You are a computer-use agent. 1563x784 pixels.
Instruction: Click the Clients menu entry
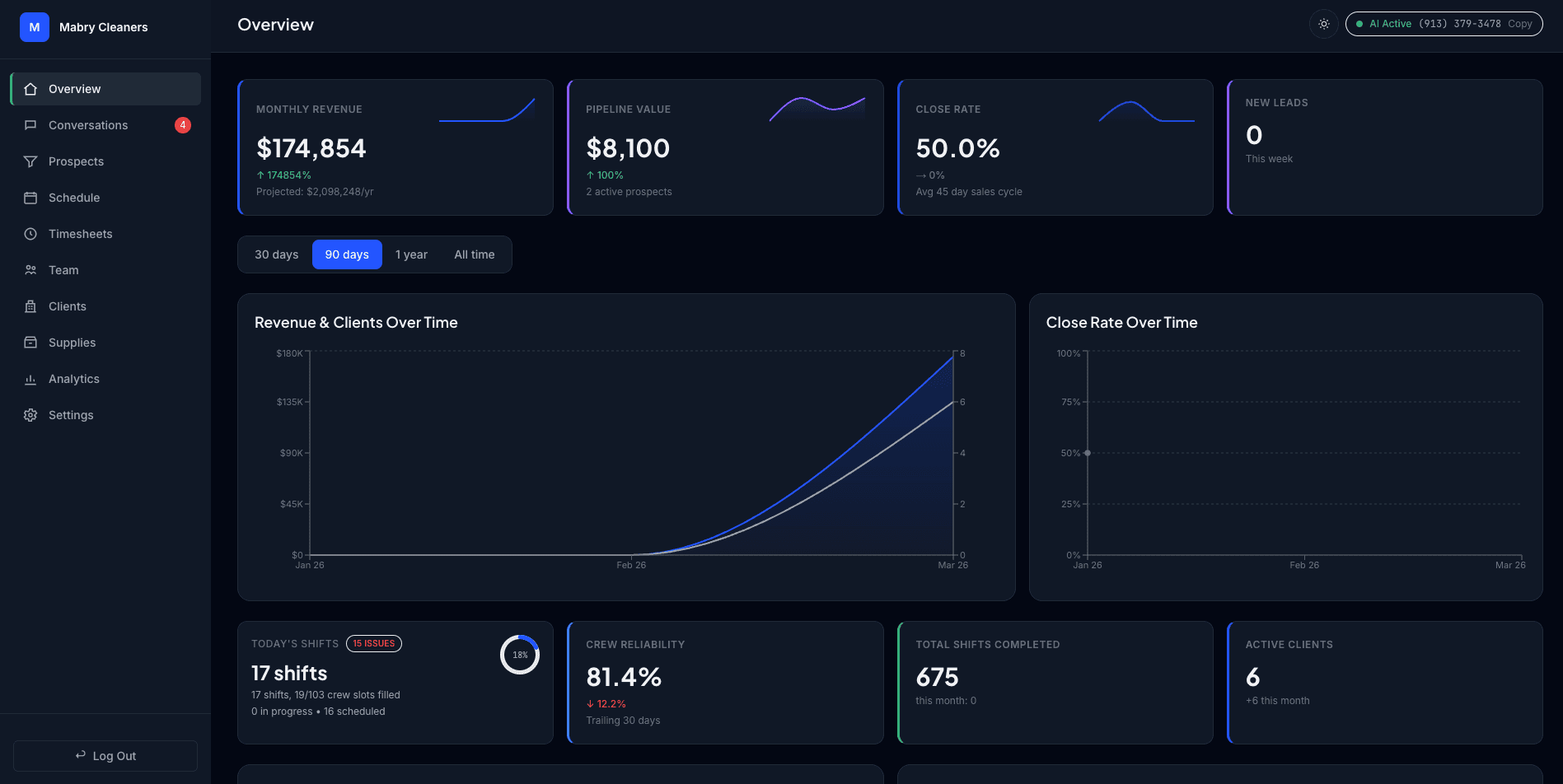(x=67, y=306)
